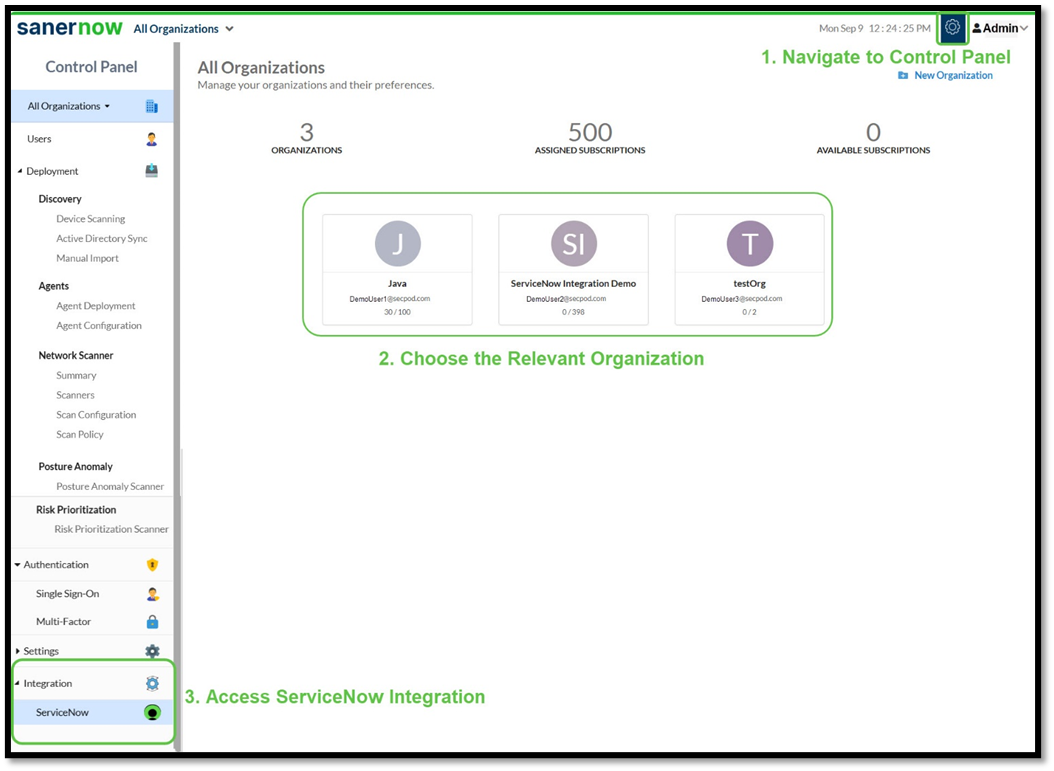Screen dimensions: 1054x771
Task: Open the Users menu item
Action: [39, 139]
